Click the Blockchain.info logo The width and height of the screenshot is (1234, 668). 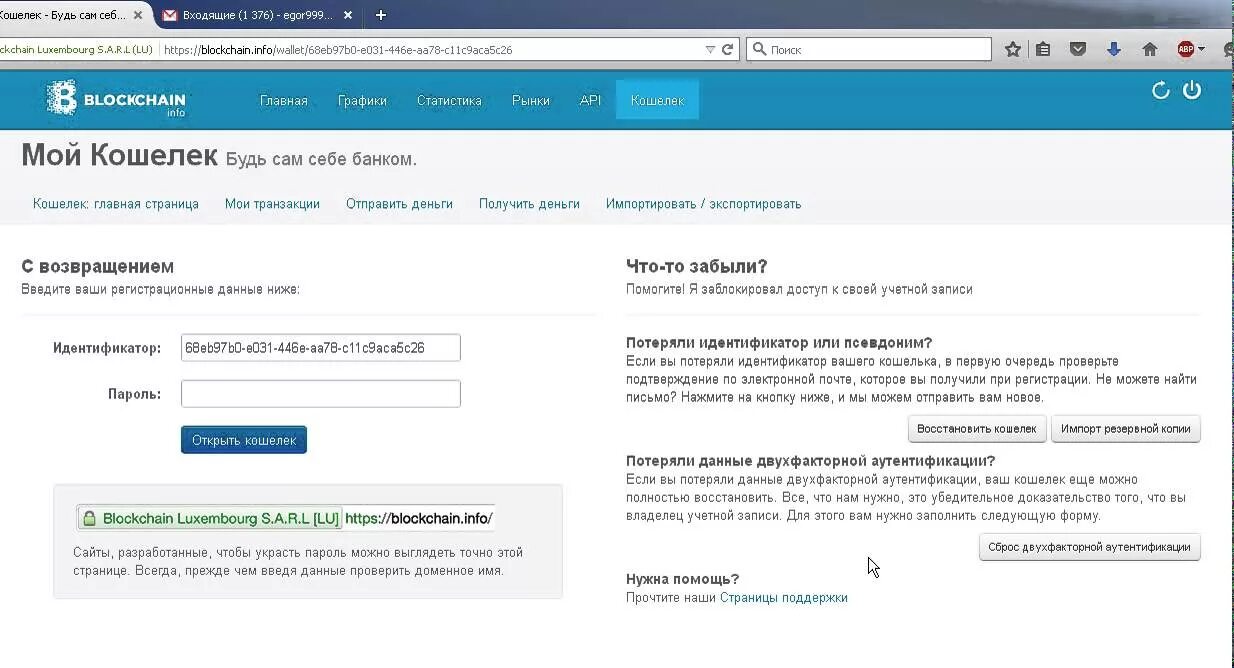[x=116, y=99]
